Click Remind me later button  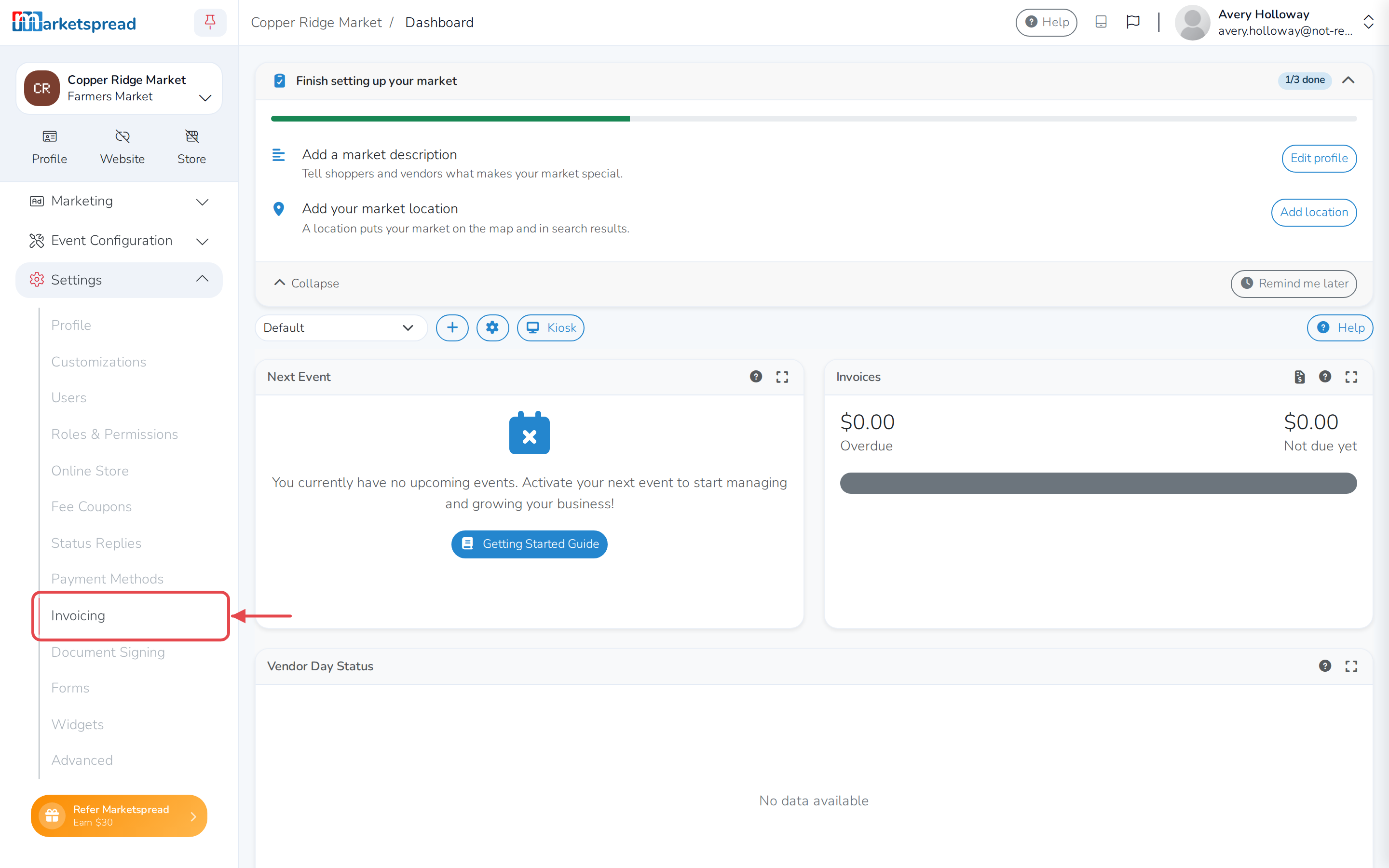1294,284
